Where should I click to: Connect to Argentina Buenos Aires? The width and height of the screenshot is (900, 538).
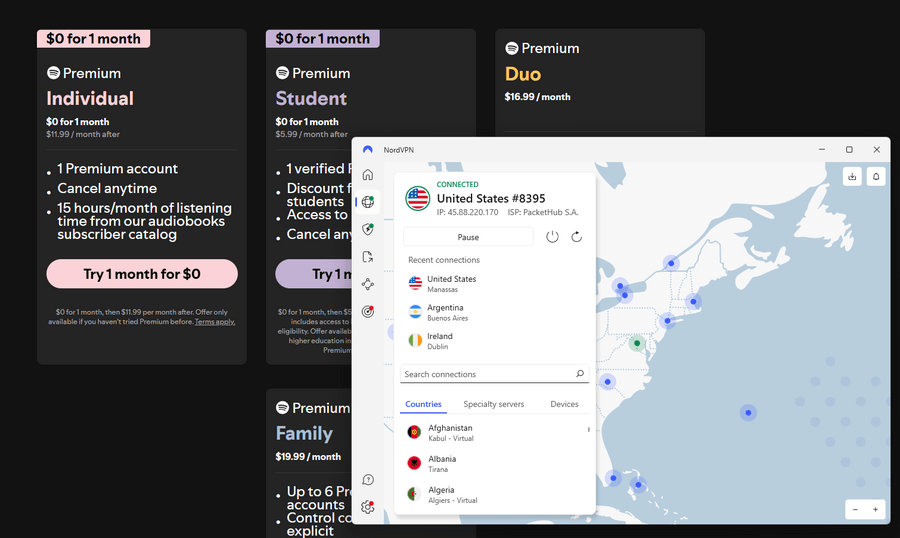(x=494, y=312)
